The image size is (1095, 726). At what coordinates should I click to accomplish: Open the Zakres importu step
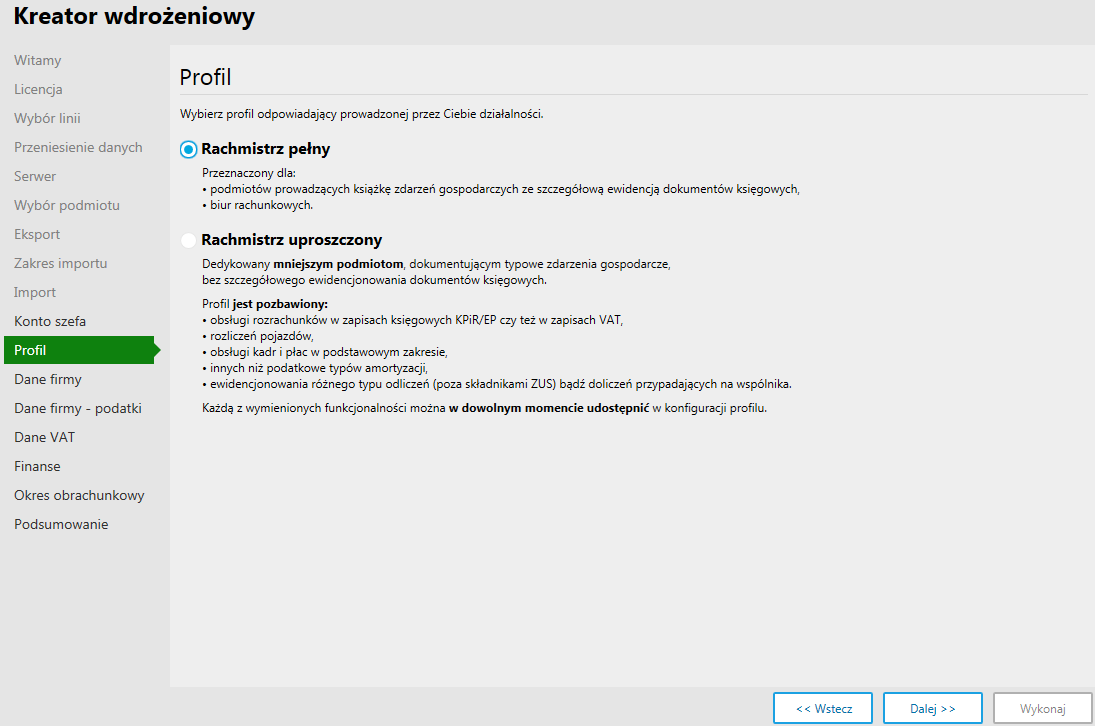(61, 263)
